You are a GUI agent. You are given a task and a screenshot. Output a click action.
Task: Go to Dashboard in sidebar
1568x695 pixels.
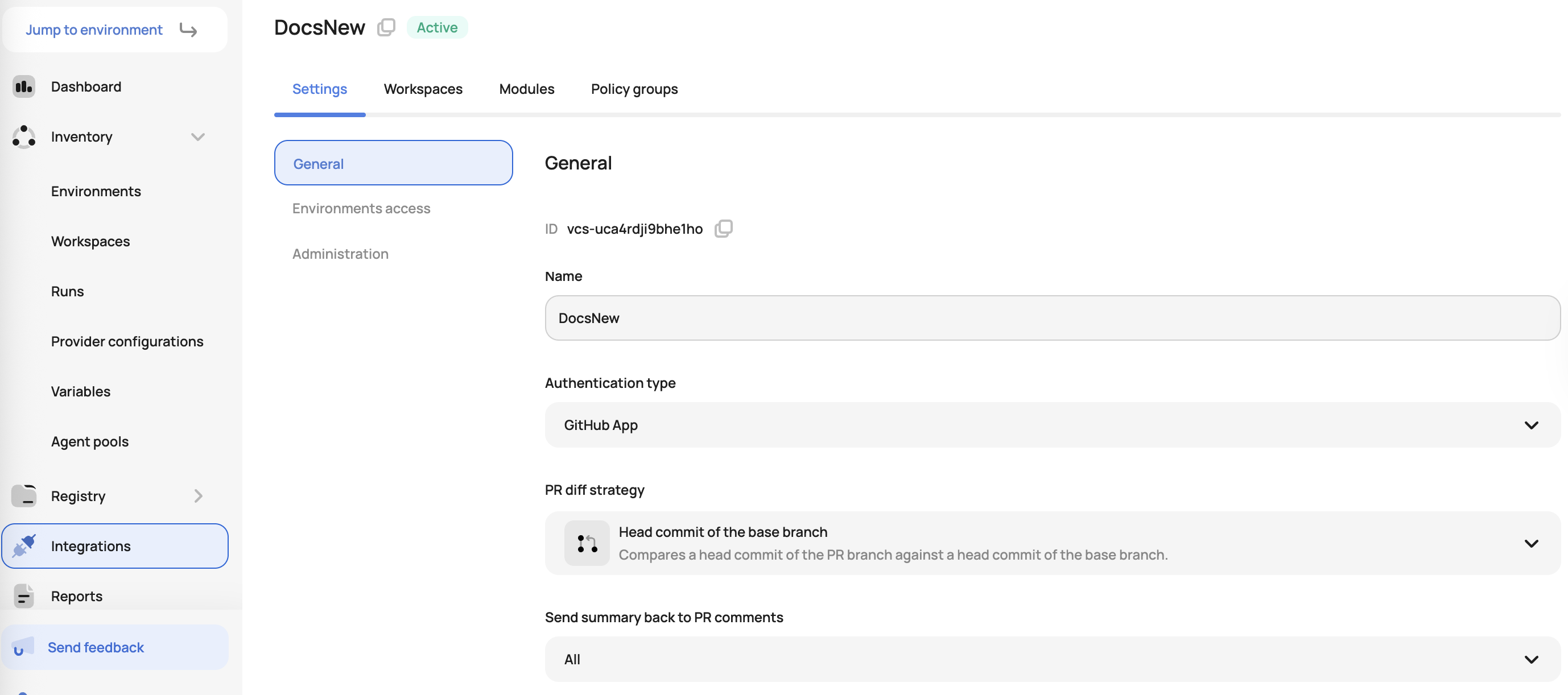[x=86, y=86]
